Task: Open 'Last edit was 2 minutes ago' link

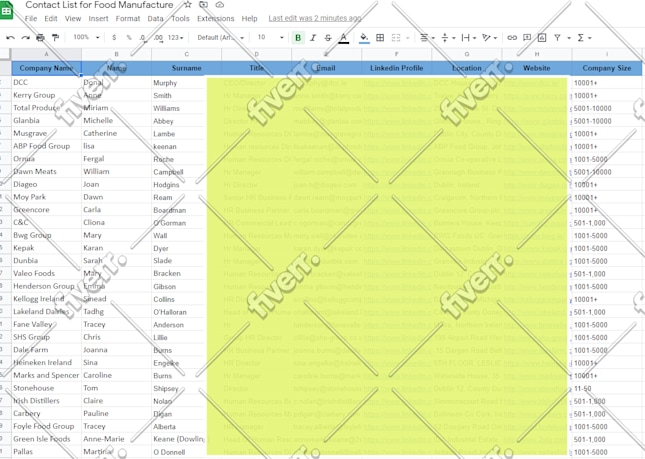Action: click(x=315, y=19)
